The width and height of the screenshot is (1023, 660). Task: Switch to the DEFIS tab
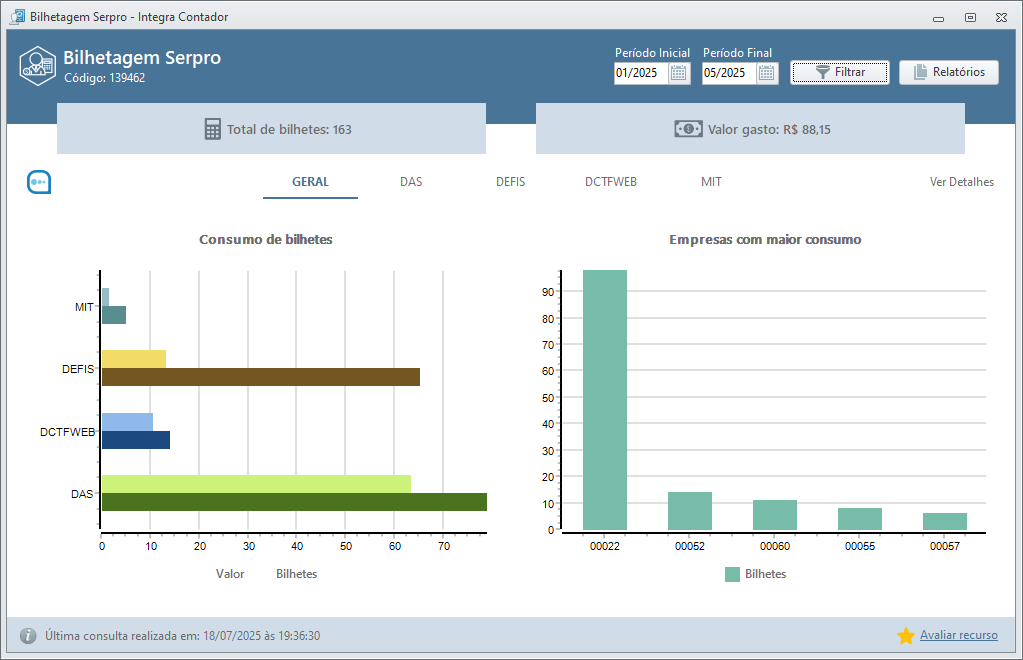tap(510, 182)
